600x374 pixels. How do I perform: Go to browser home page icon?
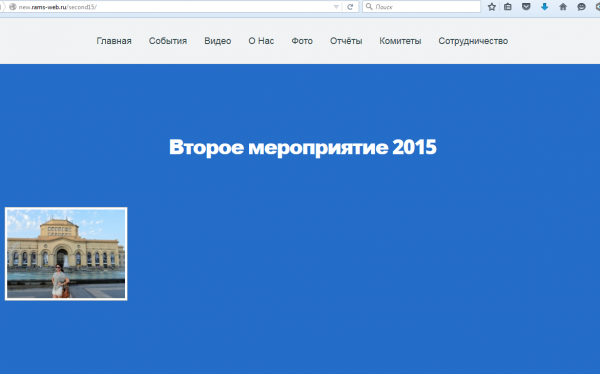(x=563, y=7)
